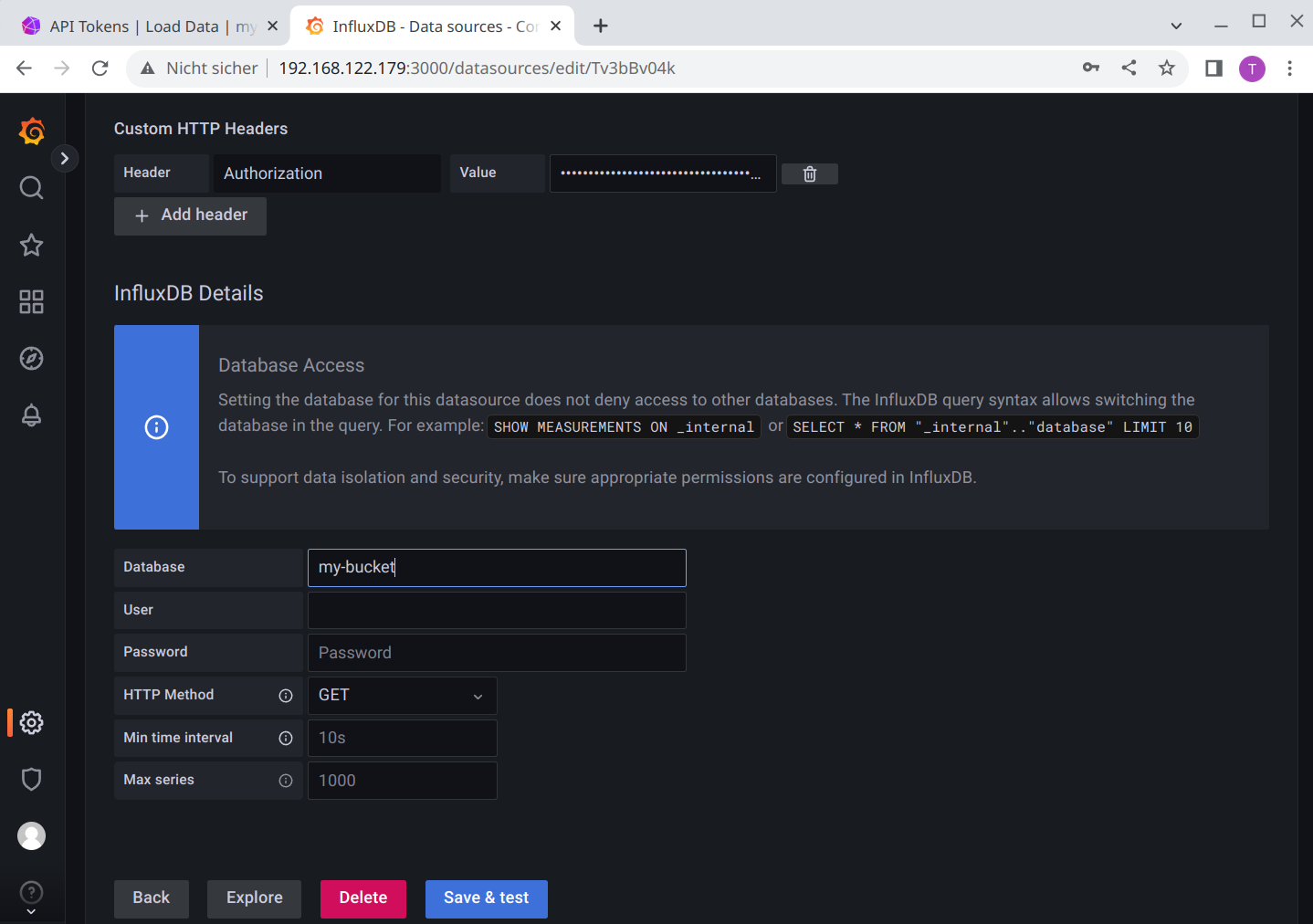
Task: Click the browser address bar URL
Action: point(477,68)
